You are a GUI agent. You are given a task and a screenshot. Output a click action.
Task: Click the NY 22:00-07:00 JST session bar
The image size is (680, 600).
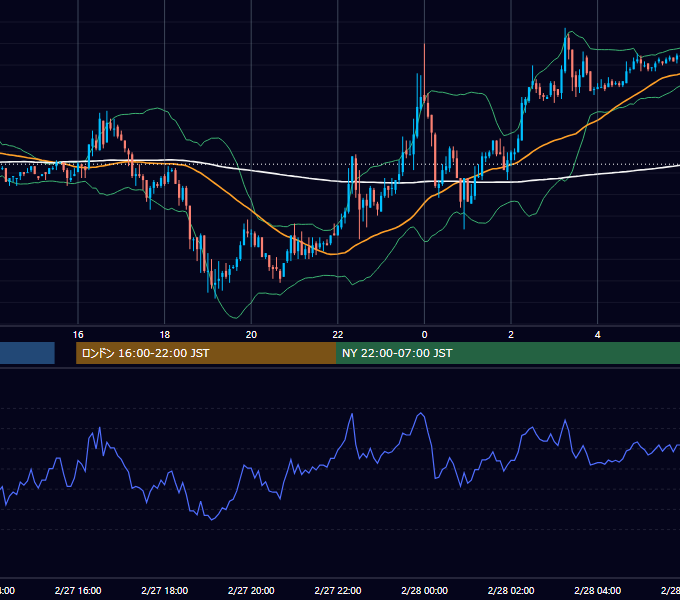tap(508, 353)
